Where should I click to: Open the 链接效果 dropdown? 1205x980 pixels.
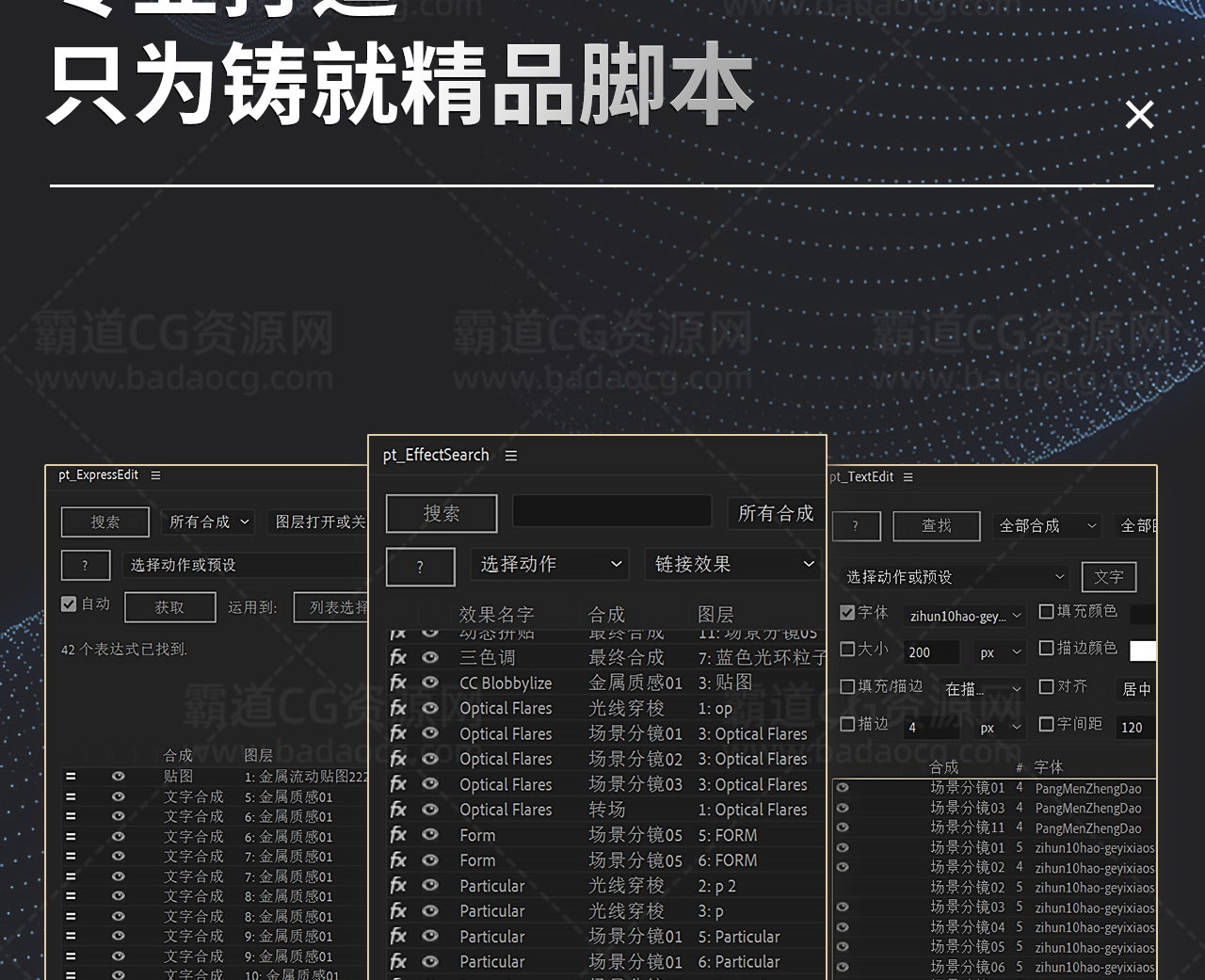(733, 565)
